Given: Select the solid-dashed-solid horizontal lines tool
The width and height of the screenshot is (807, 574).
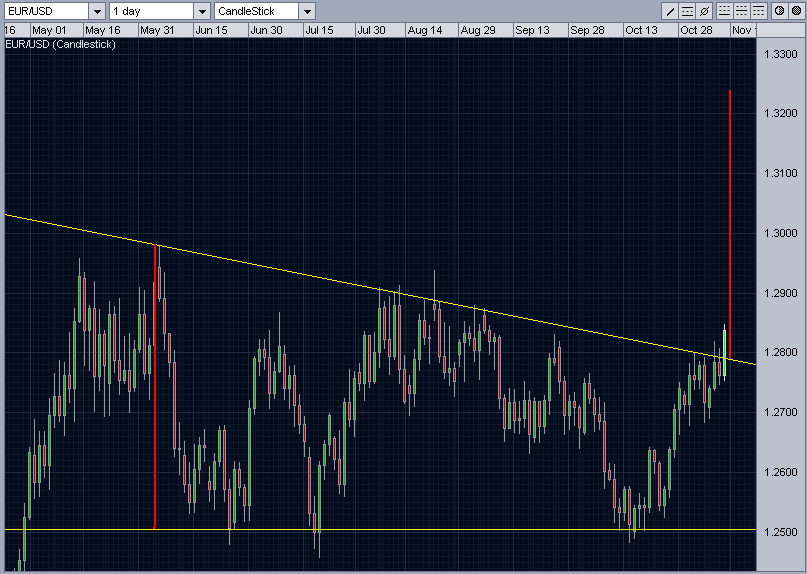Looking at the screenshot, I should (x=687, y=11).
